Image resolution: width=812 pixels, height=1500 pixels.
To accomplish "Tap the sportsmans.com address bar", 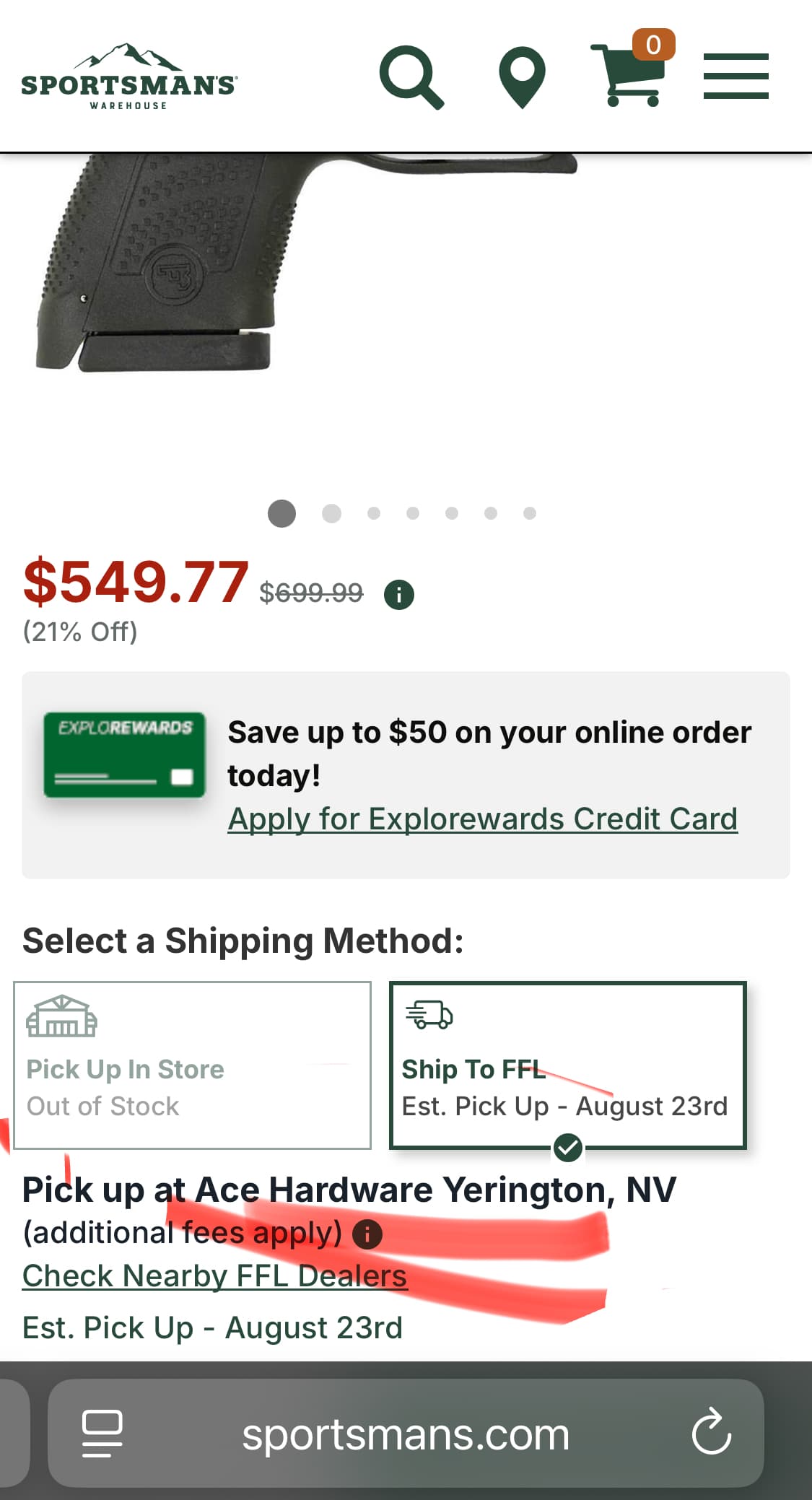I will 405,1434.
